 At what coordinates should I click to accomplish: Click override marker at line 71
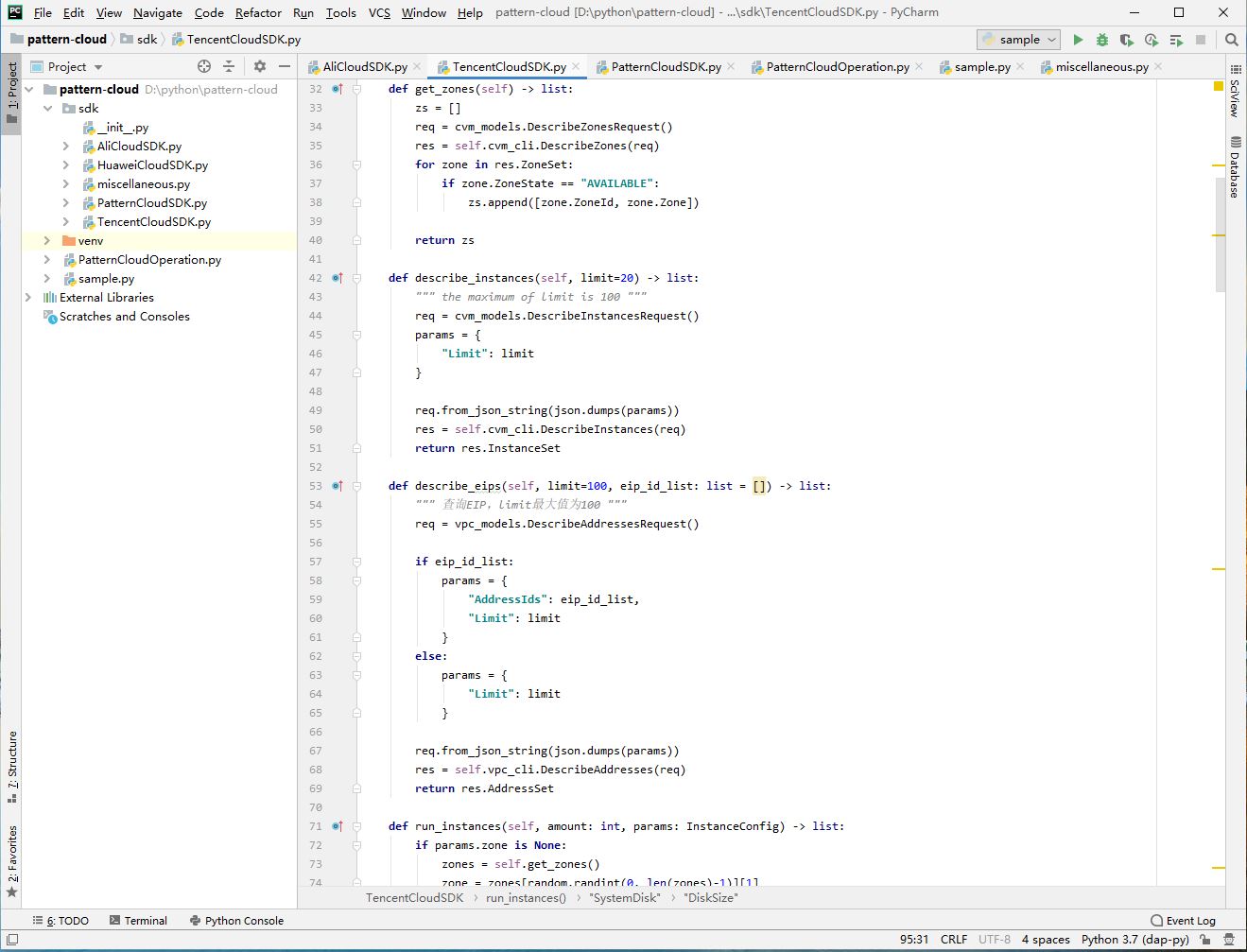click(x=337, y=826)
